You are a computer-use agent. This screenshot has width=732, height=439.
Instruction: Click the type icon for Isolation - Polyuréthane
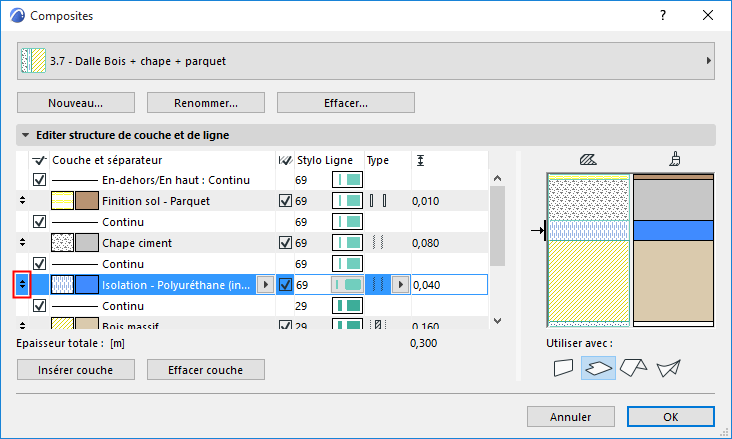coord(378,284)
